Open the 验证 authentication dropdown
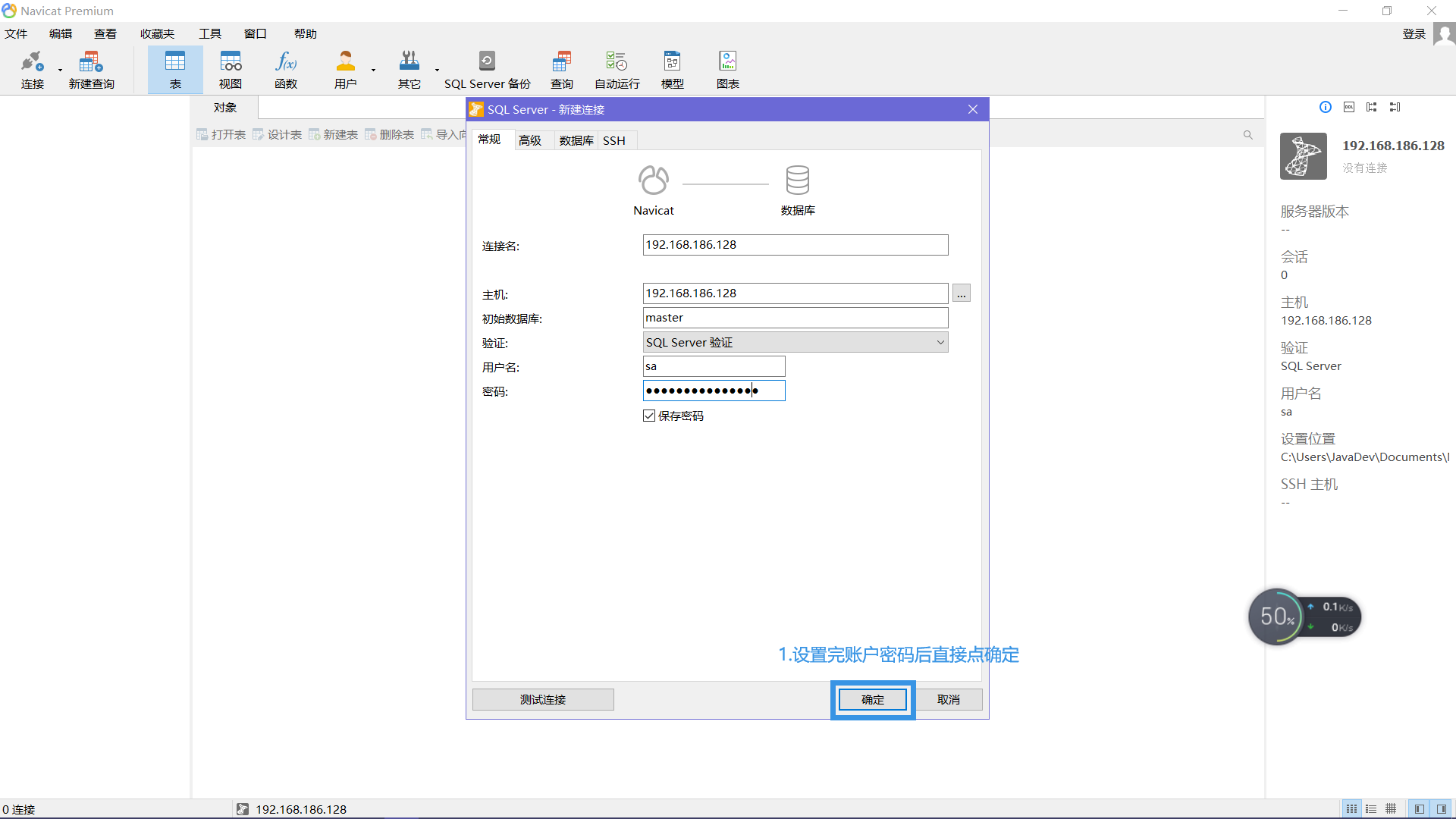 coord(795,342)
